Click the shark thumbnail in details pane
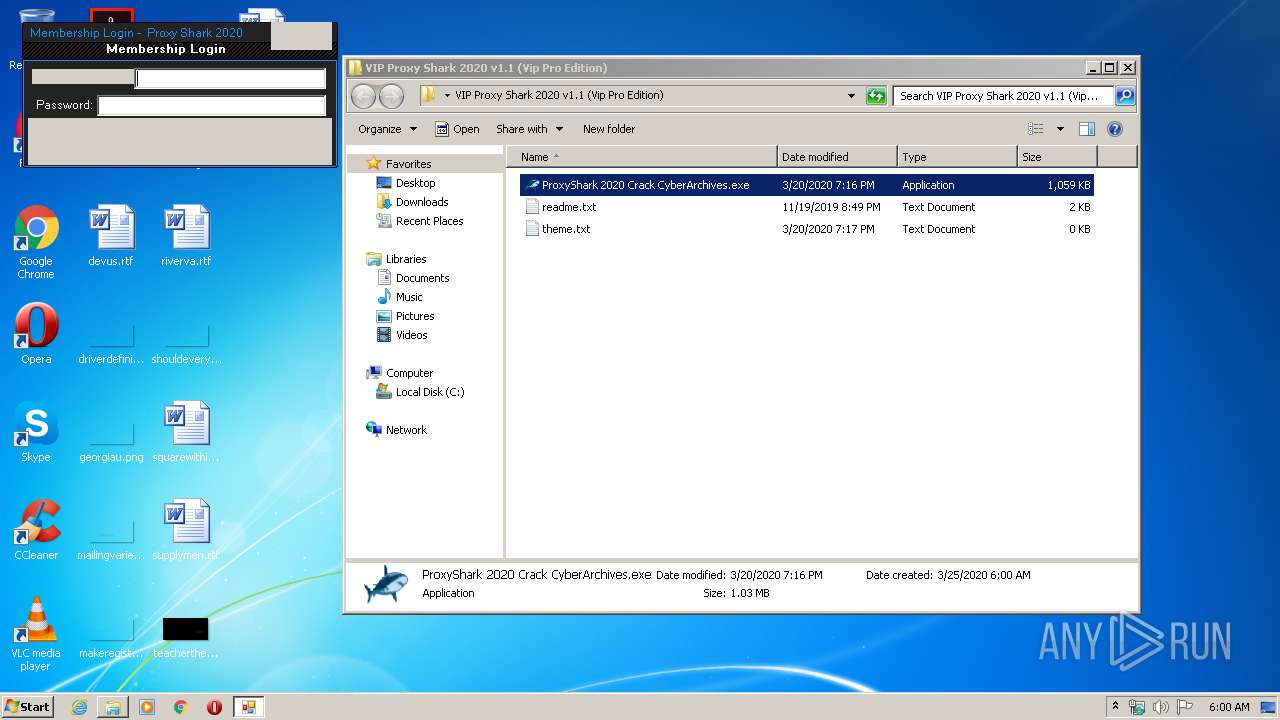 tap(385, 583)
